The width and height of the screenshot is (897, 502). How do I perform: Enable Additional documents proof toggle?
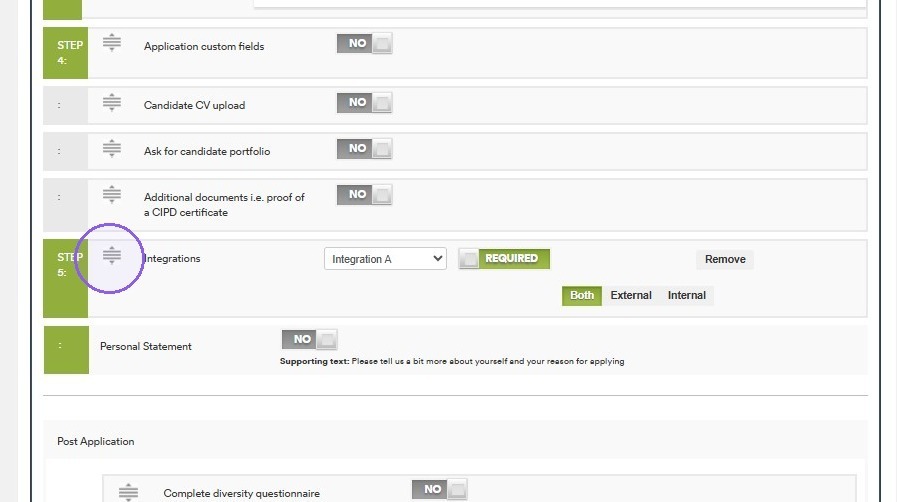point(364,194)
